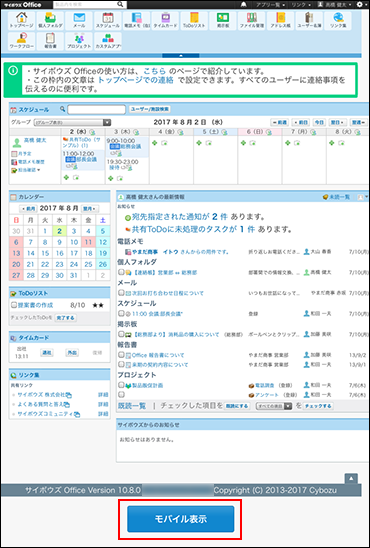The width and height of the screenshot is (370, 548).
Task: Check the 製品販促計画 project checkbox
Action: 121,385
